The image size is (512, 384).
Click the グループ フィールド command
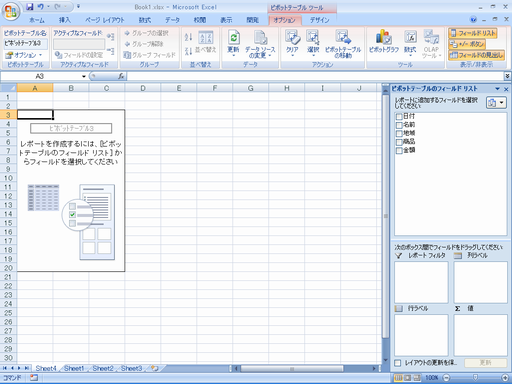[x=149, y=55]
